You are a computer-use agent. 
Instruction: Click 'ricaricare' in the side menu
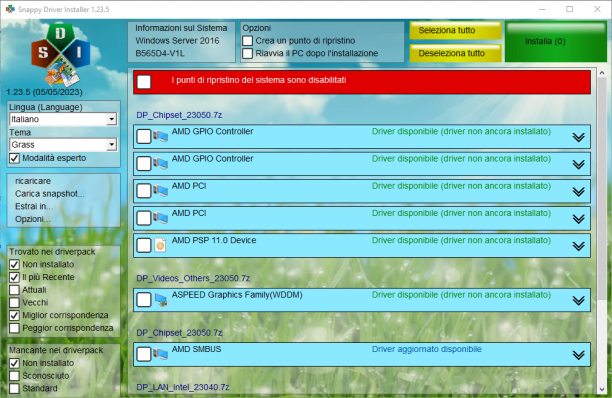click(x=33, y=181)
